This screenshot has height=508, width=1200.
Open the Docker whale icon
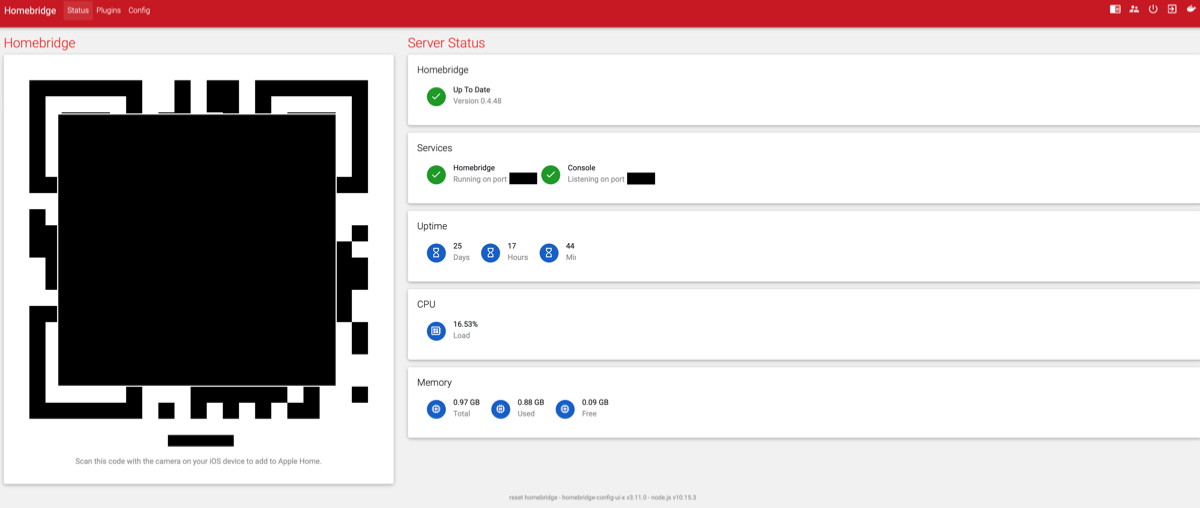pyautogui.click(x=1190, y=10)
